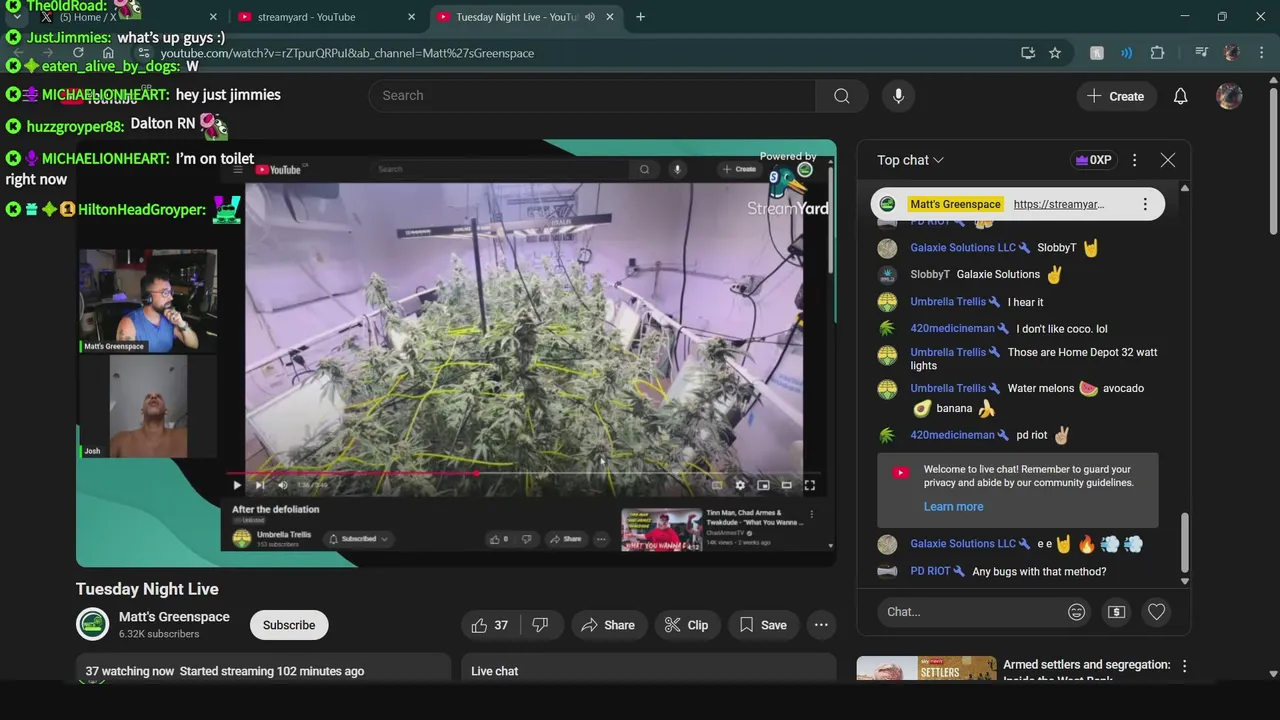Close the live chat panel
Screen dimensions: 1280x720
[1167, 160]
